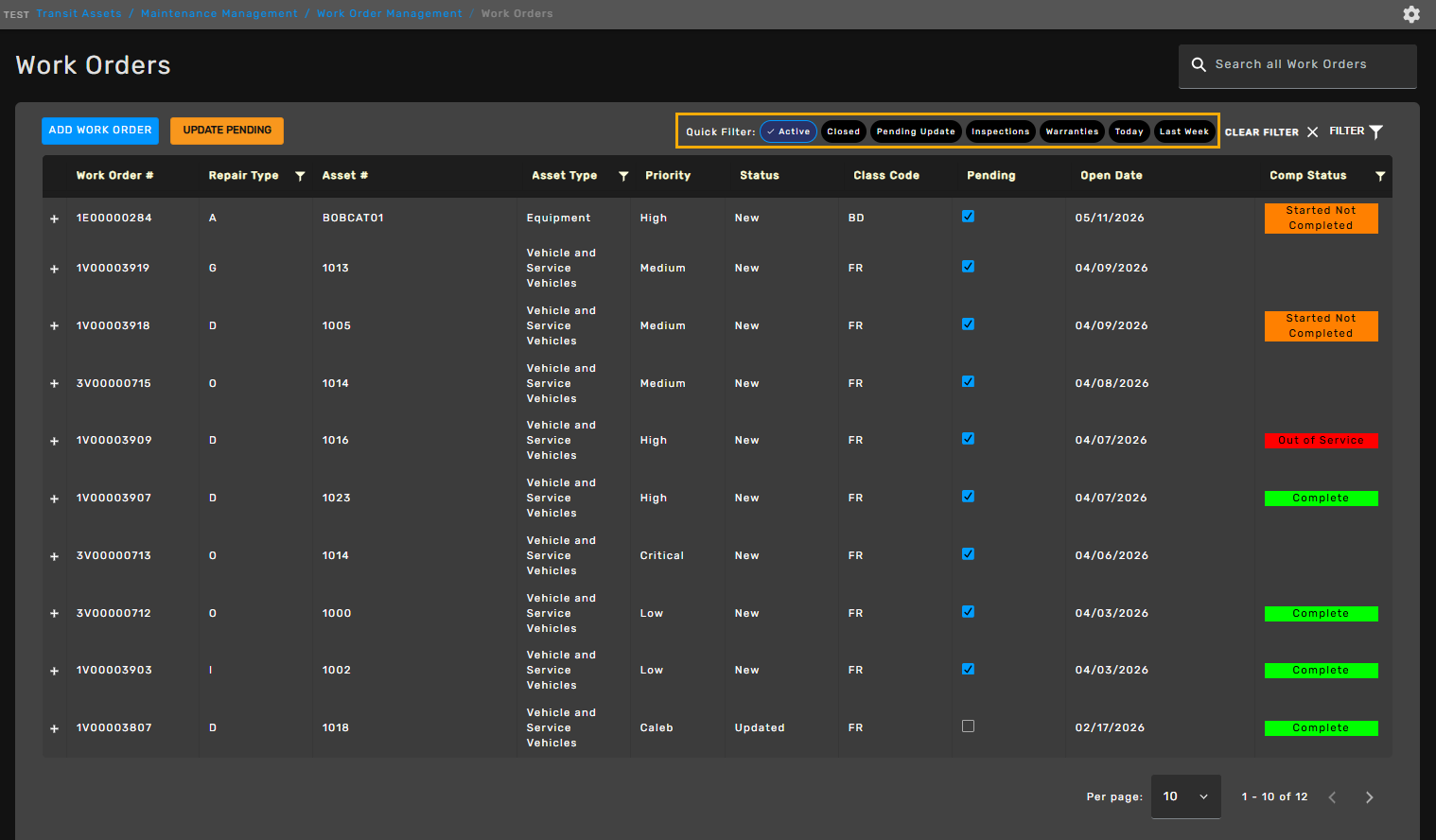Filter the Asset Type column
Screen dimensions: 1436x840
pyautogui.click(x=623, y=176)
